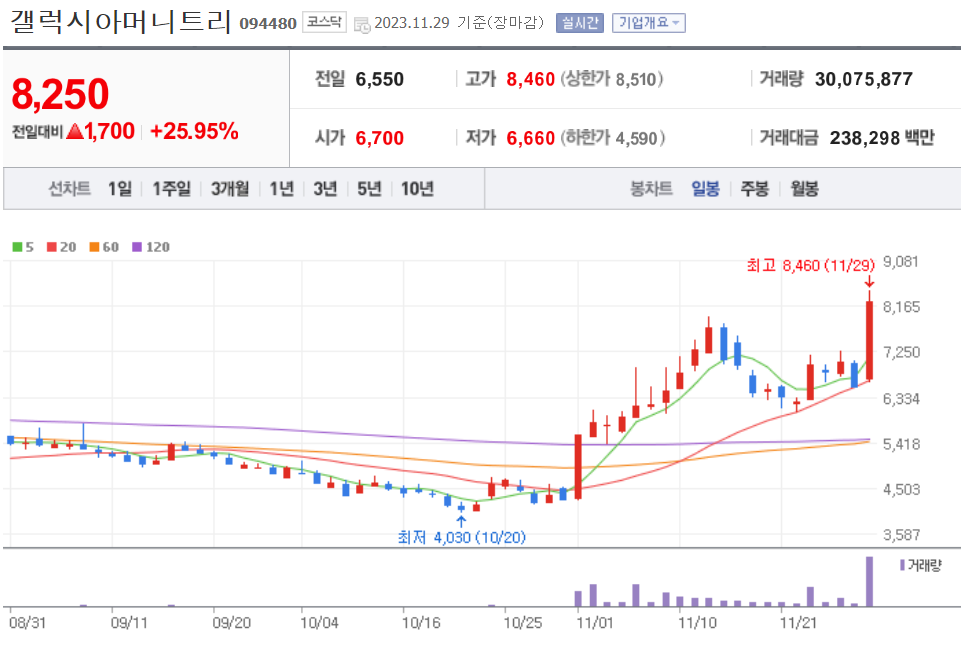Screen dimensions: 961x649
Task: Click the 갤럭시아머니트리 stock name title
Action: click(121, 22)
